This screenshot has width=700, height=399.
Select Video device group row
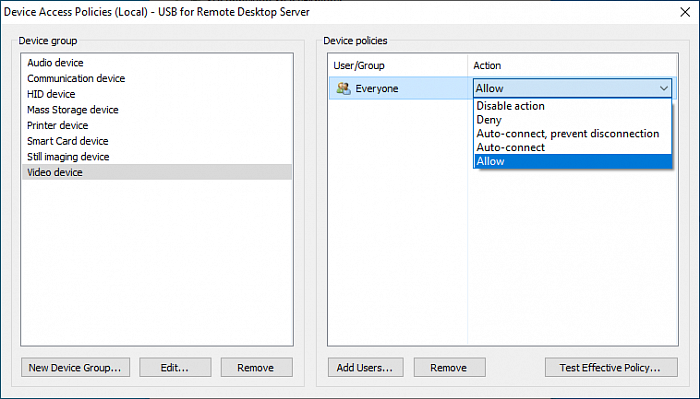click(x=157, y=172)
